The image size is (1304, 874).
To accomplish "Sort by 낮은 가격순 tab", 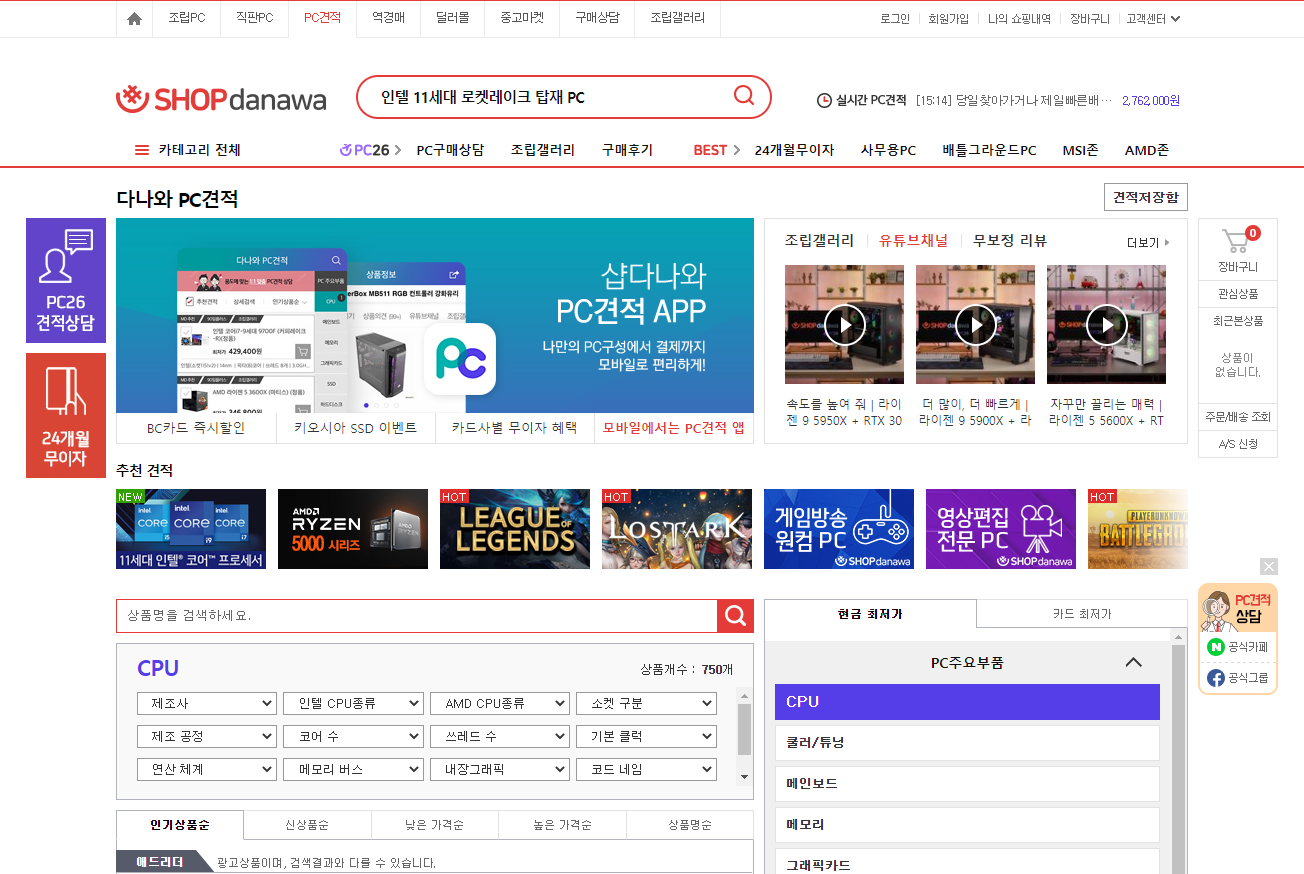I will [x=434, y=825].
